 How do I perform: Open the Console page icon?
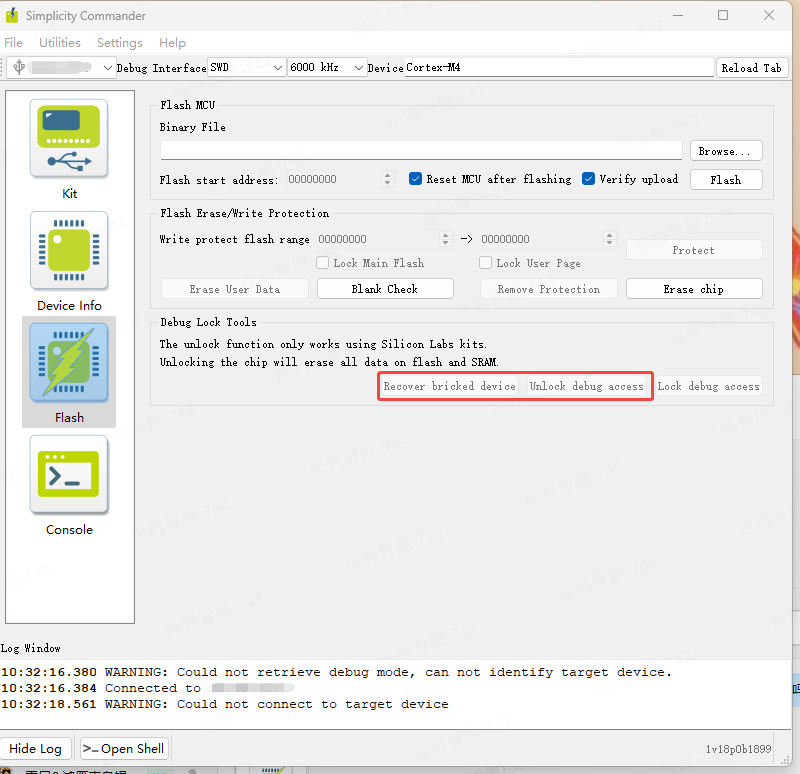tap(69, 475)
